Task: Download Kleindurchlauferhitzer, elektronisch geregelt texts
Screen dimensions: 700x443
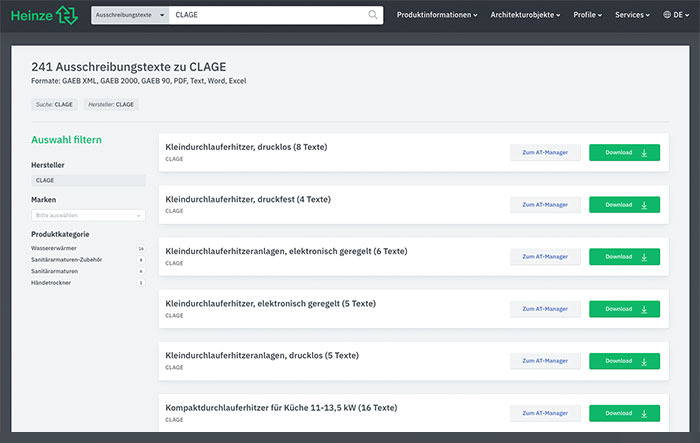Action: pyautogui.click(x=624, y=309)
